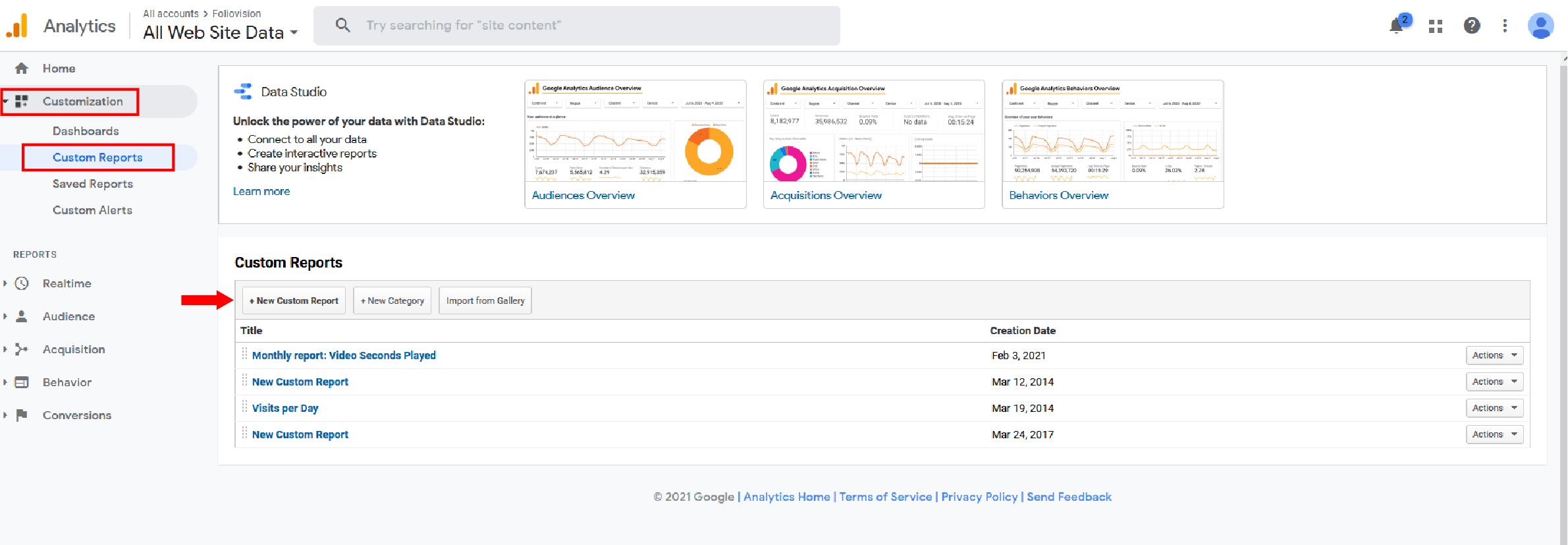Open the Visits per Day report
Viewport: 1568px width, 545px height.
285,408
